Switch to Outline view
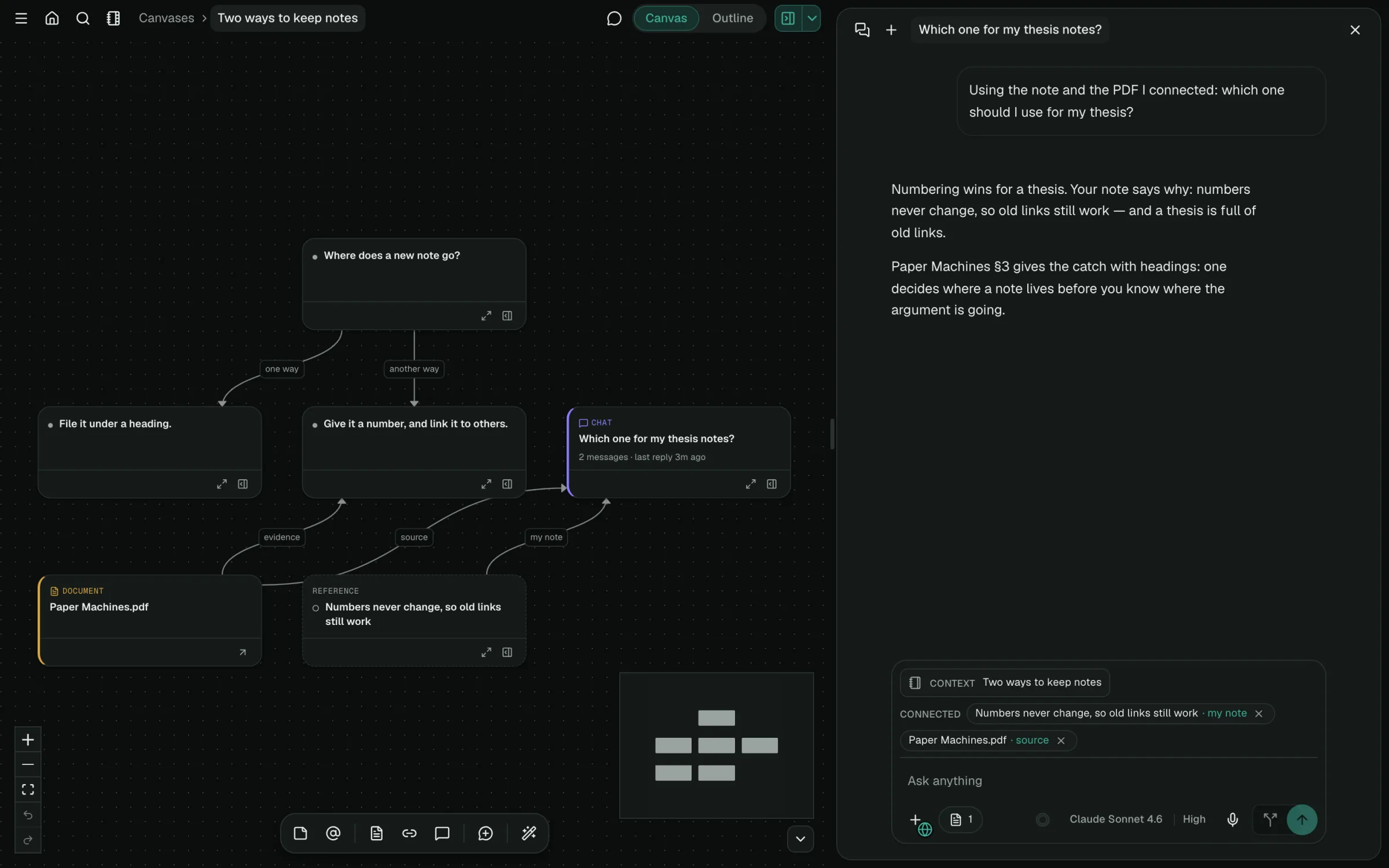The image size is (1389, 868). coord(732,18)
